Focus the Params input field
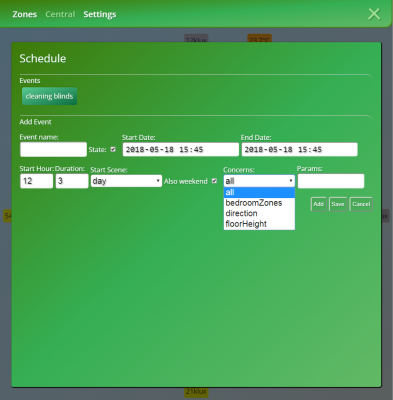The width and height of the screenshot is (393, 400). pyautogui.click(x=331, y=181)
